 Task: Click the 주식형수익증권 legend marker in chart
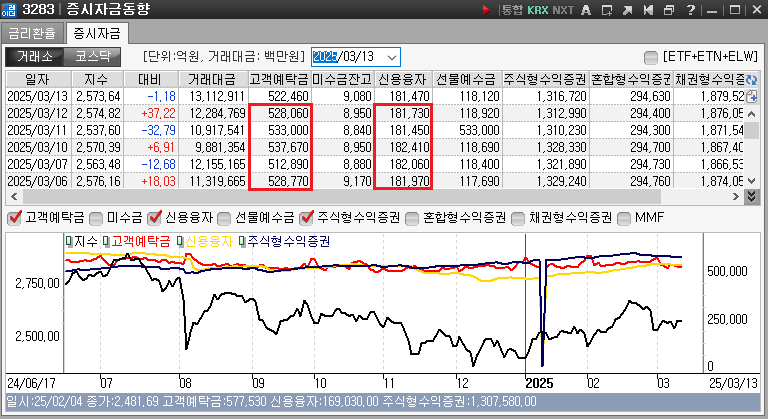242,241
